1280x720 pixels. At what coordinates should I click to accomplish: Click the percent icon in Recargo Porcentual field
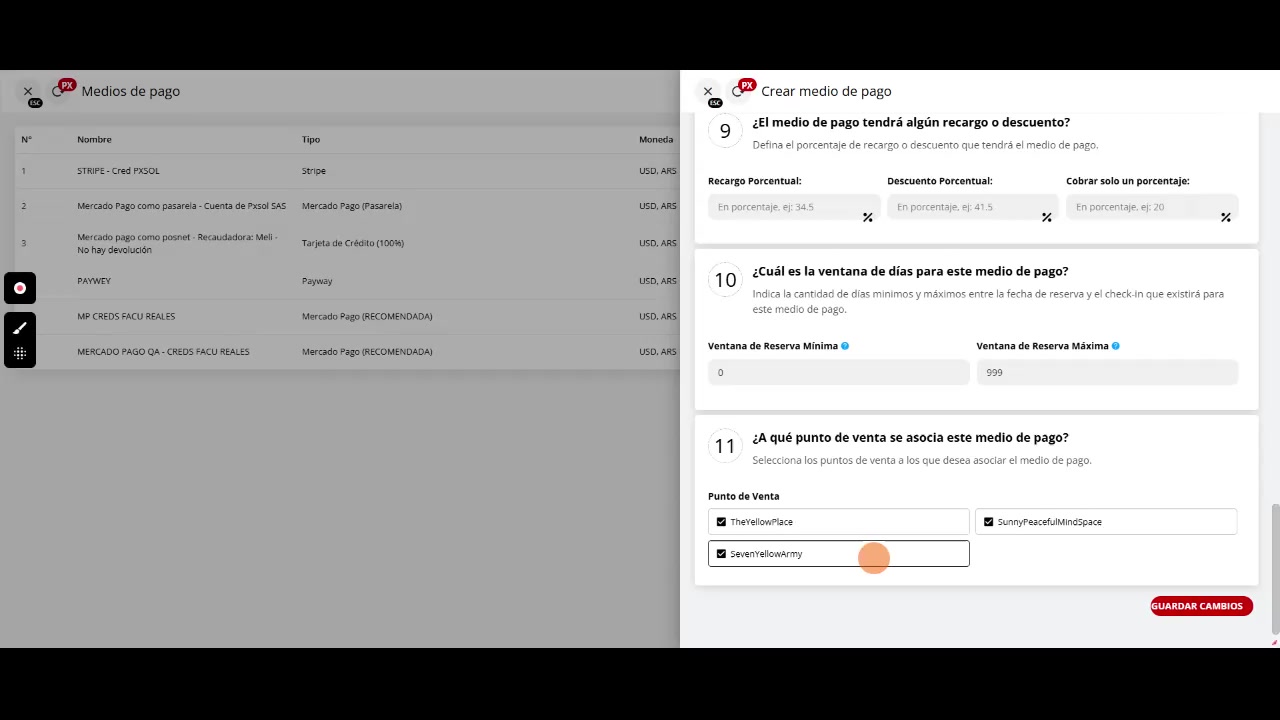click(x=867, y=217)
